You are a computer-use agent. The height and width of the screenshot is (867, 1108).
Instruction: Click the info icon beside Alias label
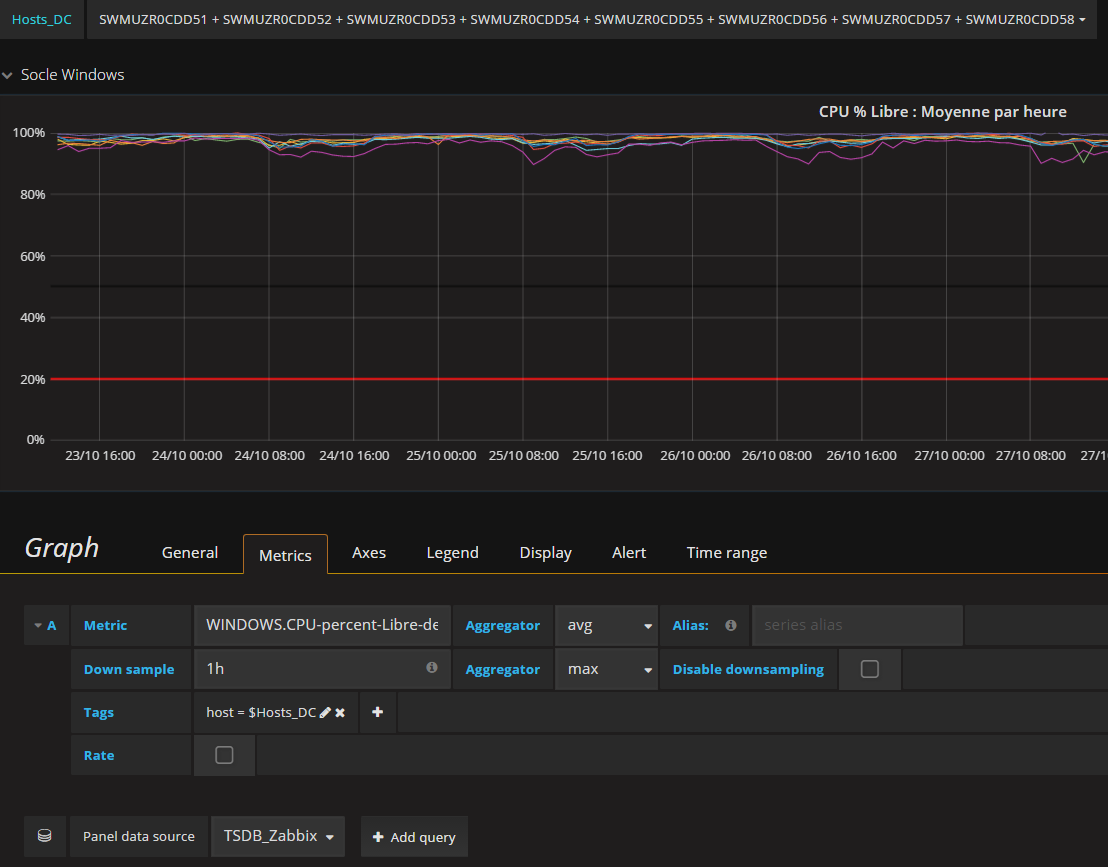pyautogui.click(x=731, y=625)
